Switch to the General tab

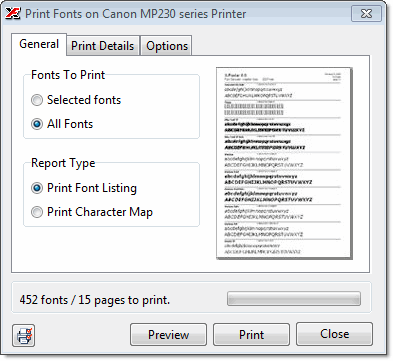39,44
